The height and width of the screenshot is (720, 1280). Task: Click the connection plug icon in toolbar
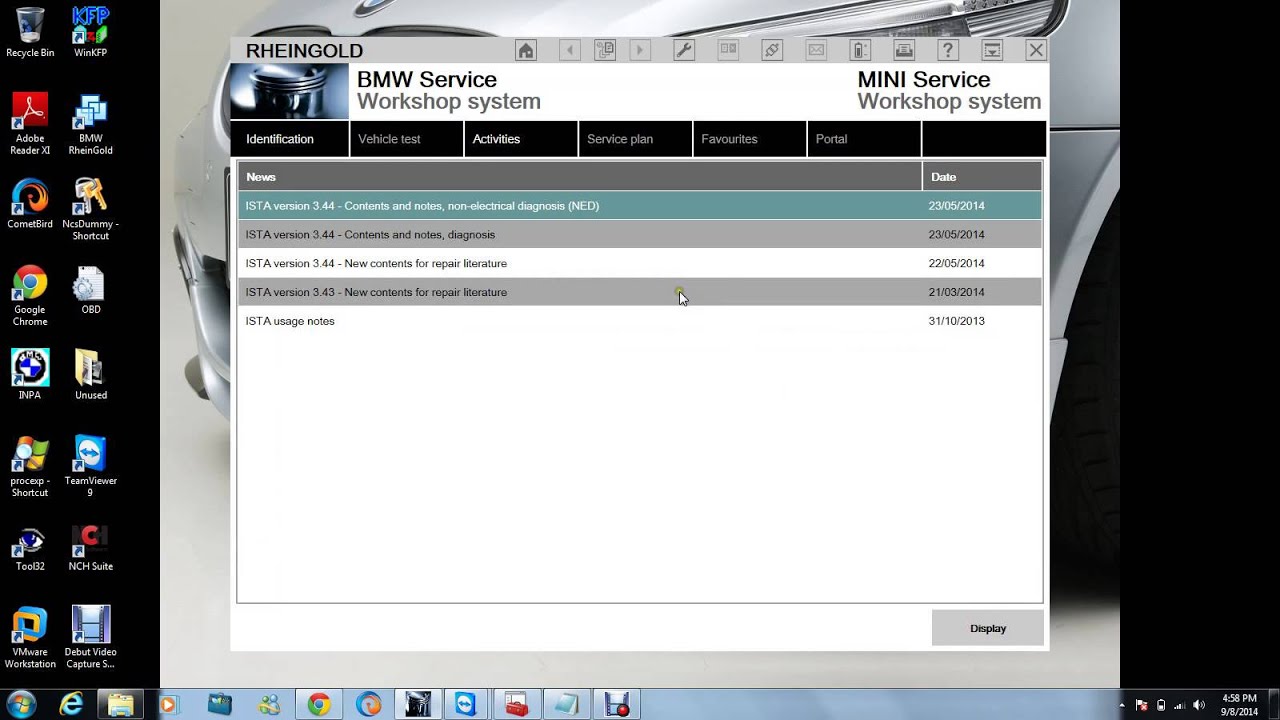click(772, 50)
